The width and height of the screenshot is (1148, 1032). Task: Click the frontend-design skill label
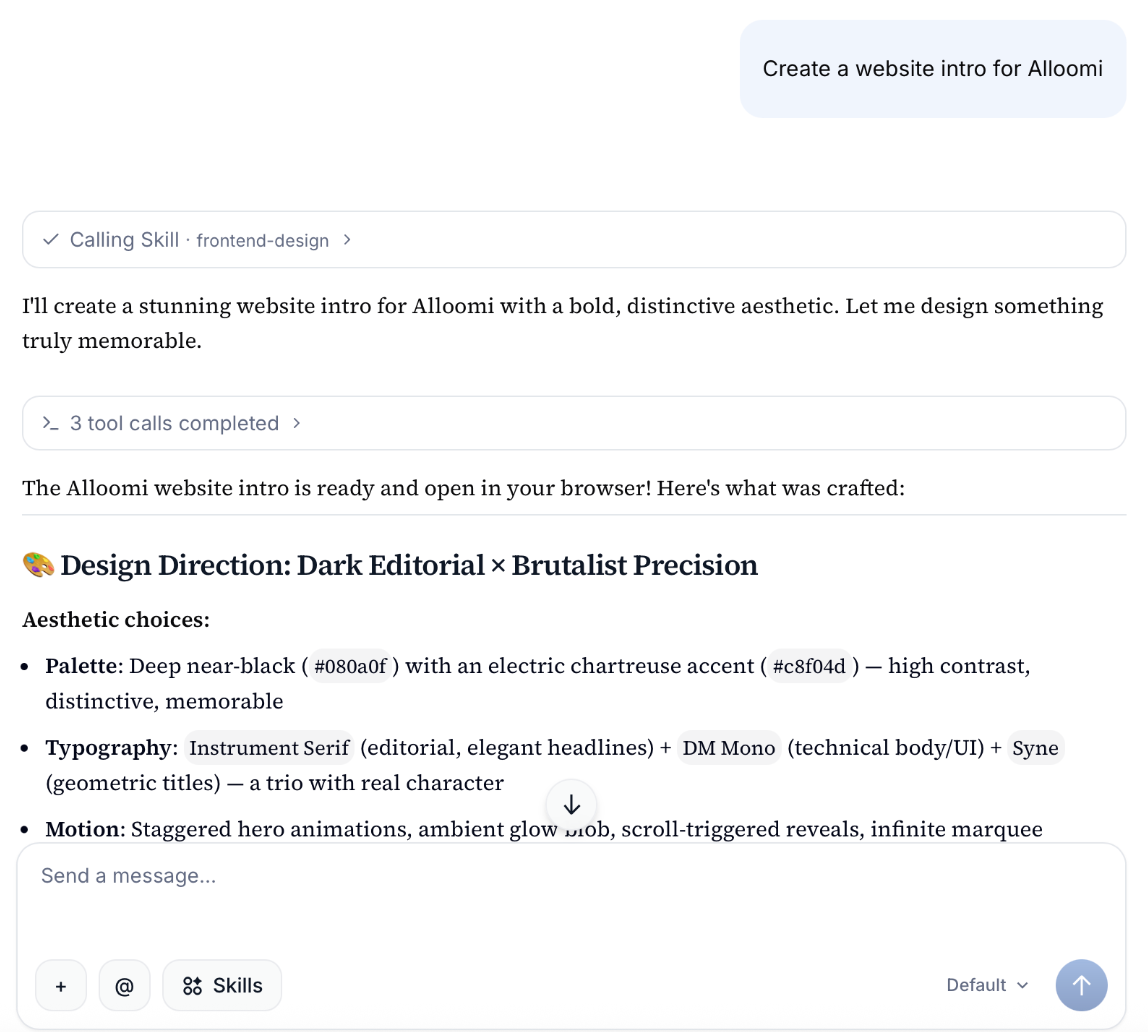click(x=262, y=241)
